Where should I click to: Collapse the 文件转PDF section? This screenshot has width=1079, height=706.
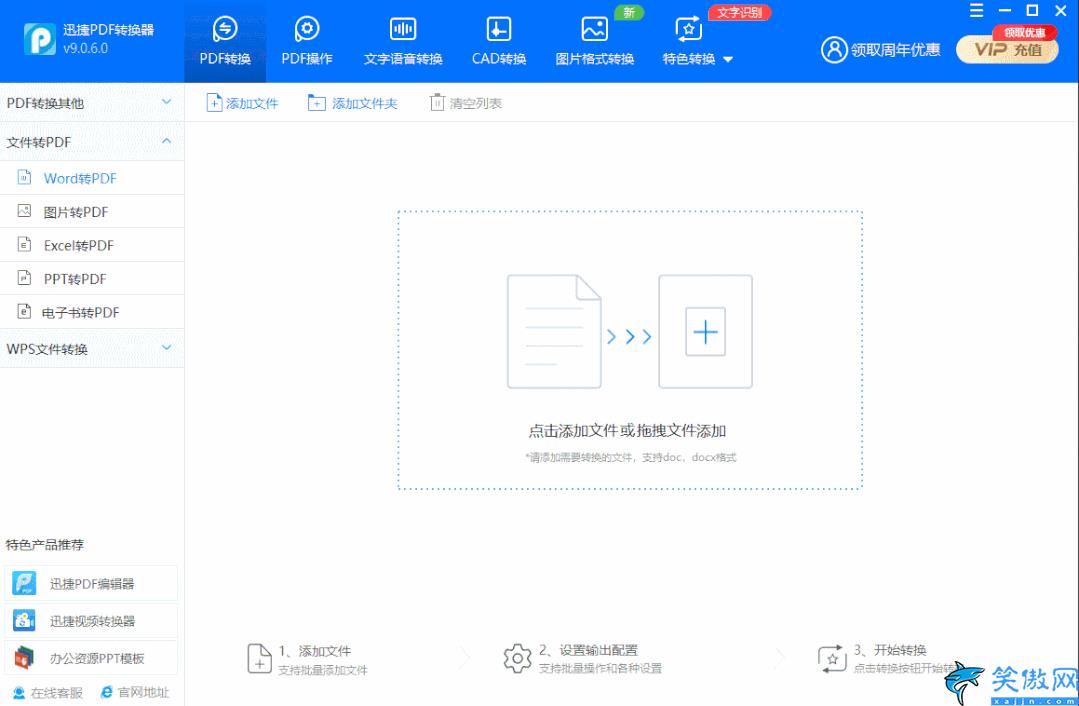92,142
